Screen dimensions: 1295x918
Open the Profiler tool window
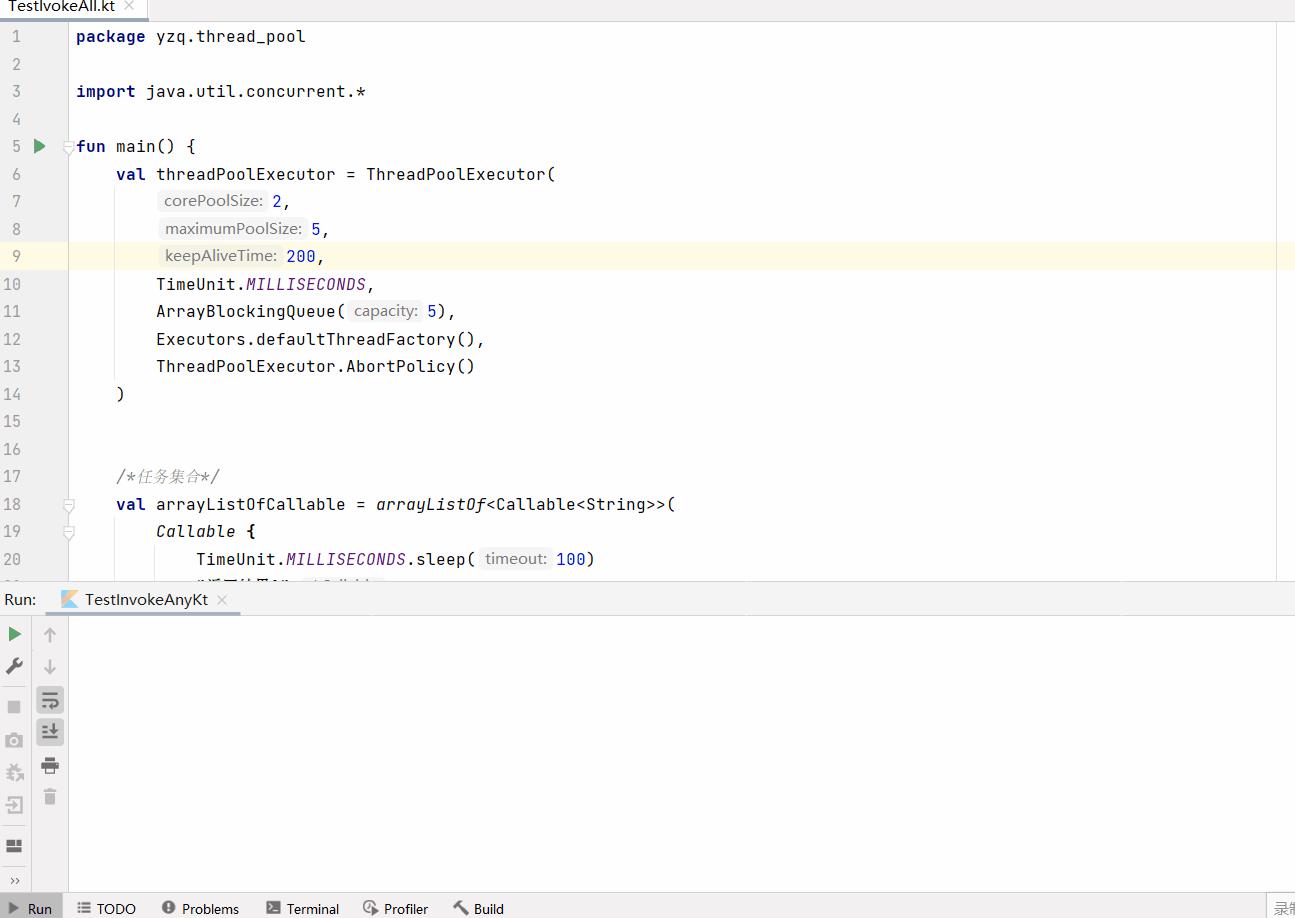tap(396, 908)
